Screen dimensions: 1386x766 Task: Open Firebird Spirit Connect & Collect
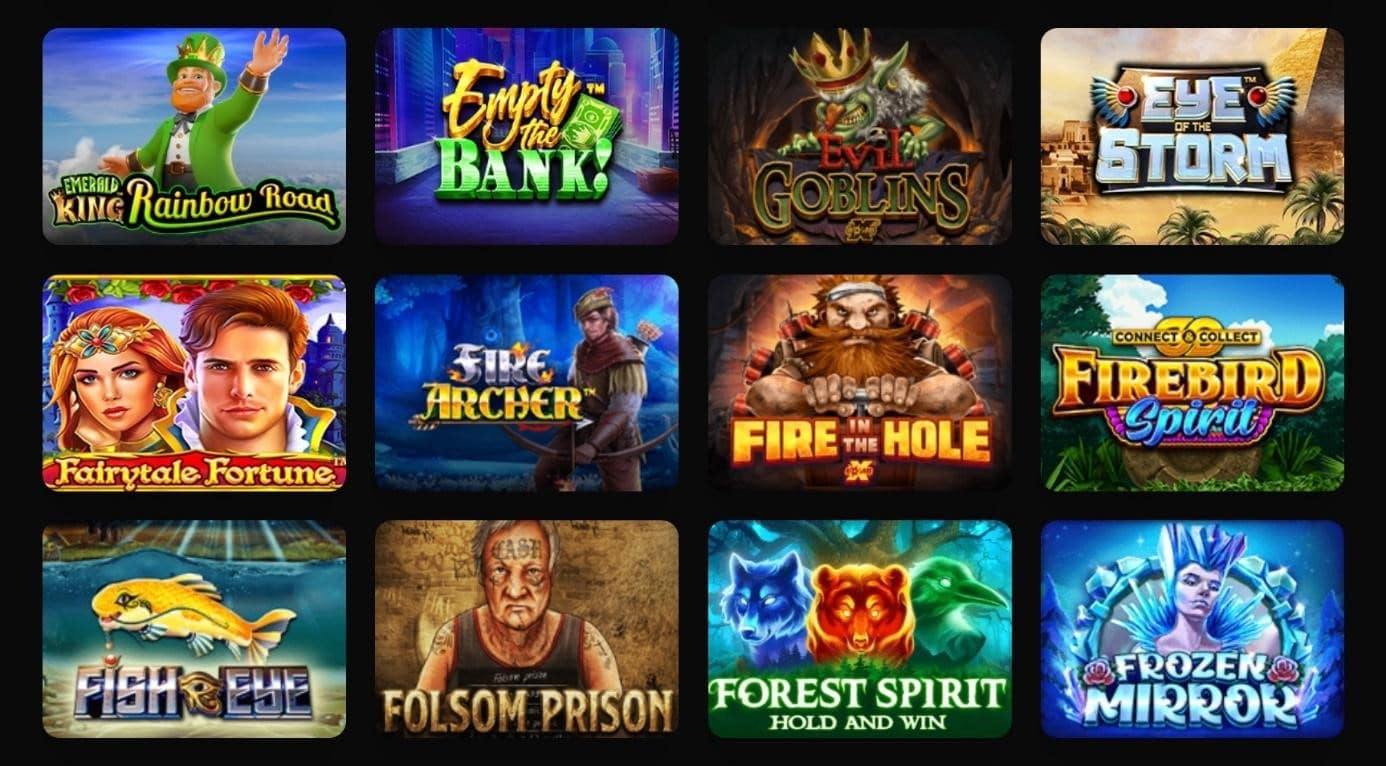pyautogui.click(x=1192, y=383)
